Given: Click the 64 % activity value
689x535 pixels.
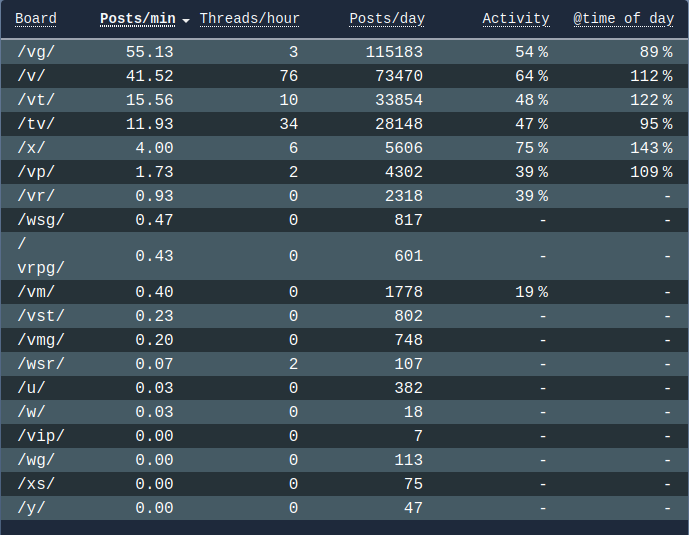Looking at the screenshot, I should pos(532,76).
